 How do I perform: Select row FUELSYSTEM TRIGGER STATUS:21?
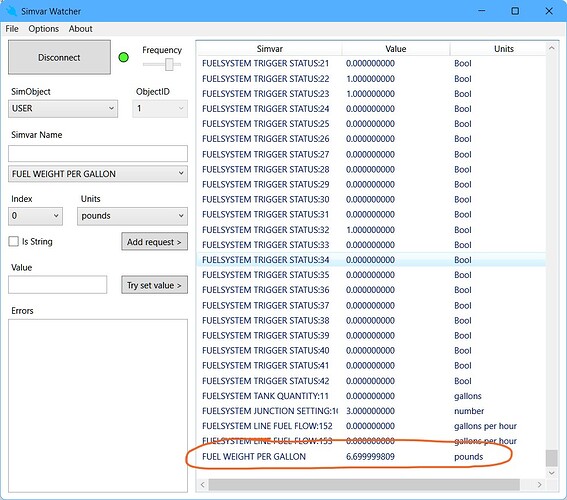372,64
